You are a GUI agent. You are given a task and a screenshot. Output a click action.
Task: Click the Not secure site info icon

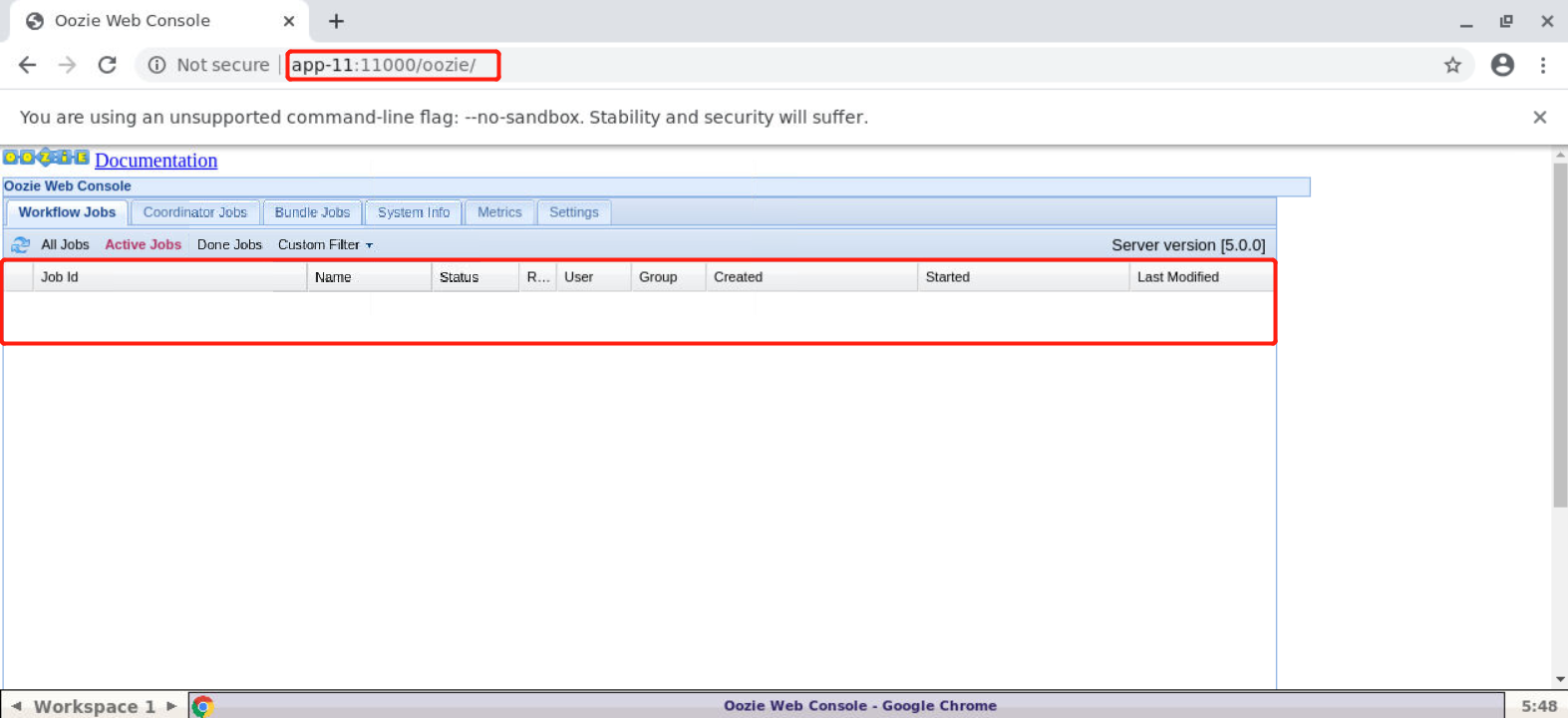(157, 65)
